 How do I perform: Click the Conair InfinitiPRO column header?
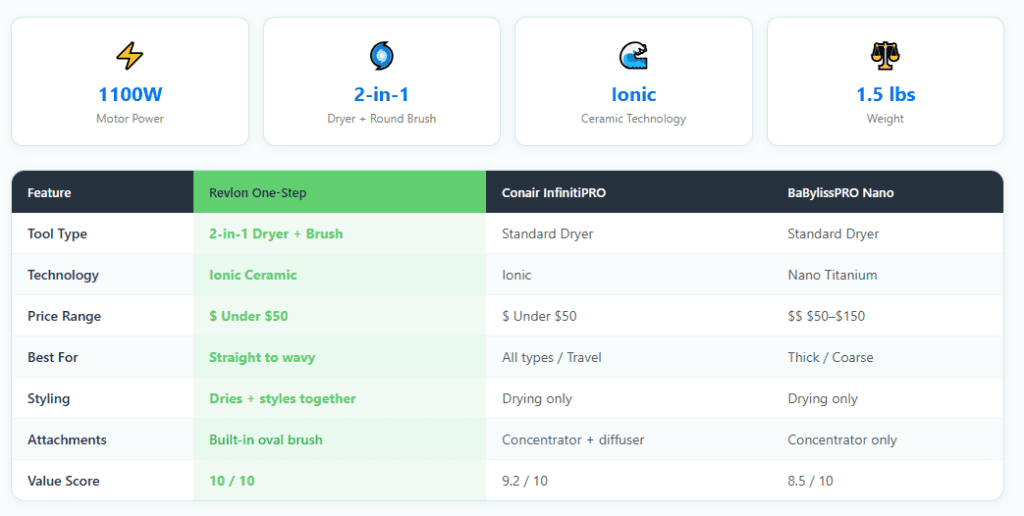629,192
